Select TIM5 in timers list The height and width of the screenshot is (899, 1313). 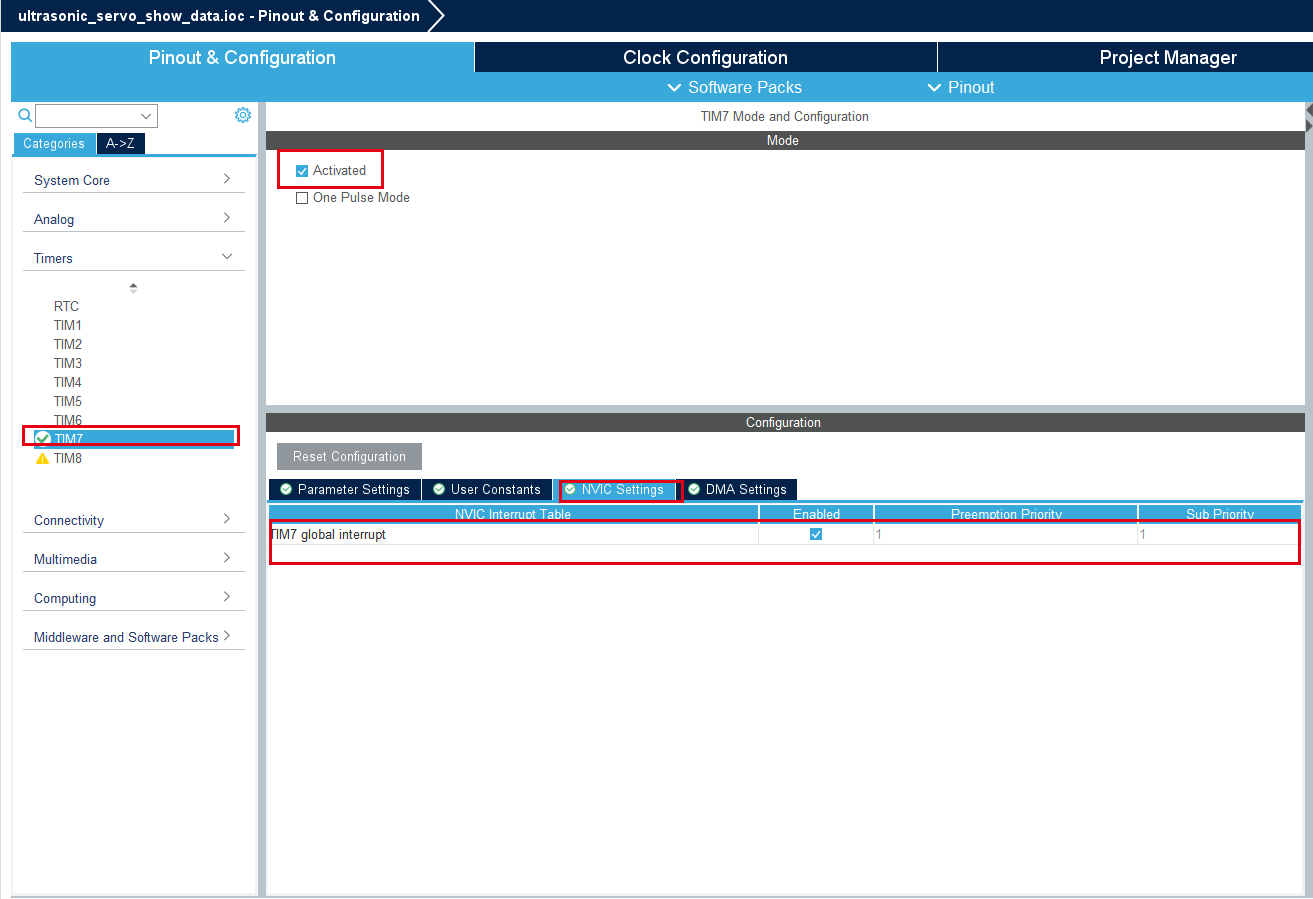coord(68,401)
